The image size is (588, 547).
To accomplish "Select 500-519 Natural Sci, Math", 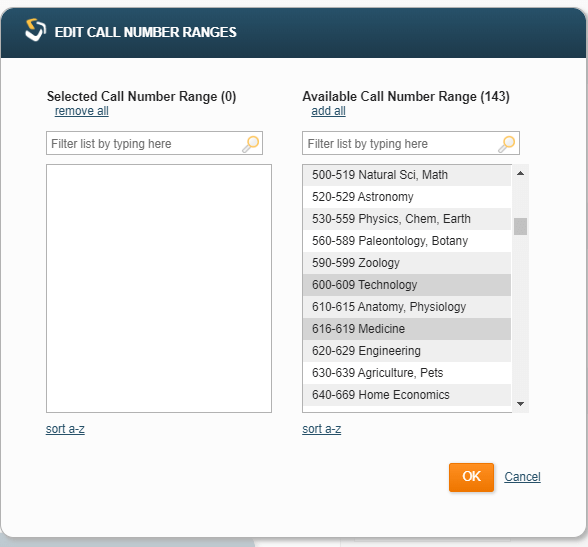I will 407,175.
